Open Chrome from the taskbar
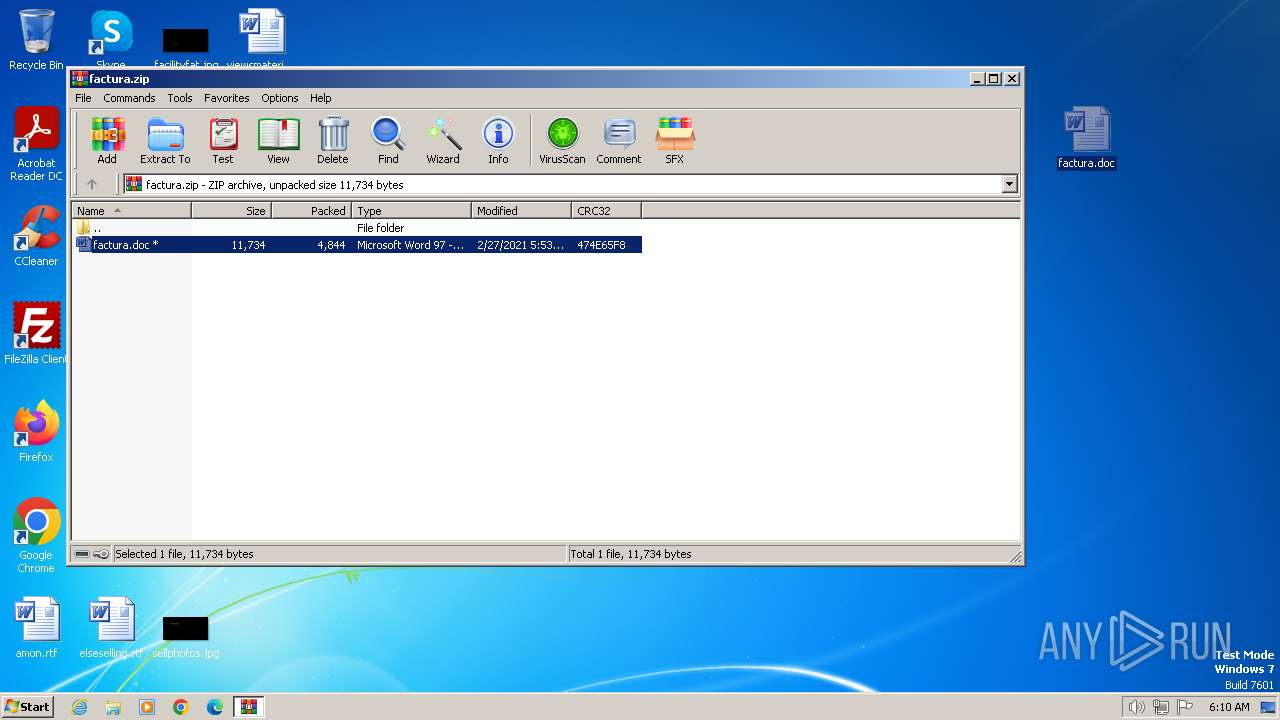Screen dimensions: 1280x720 click(x=181, y=707)
